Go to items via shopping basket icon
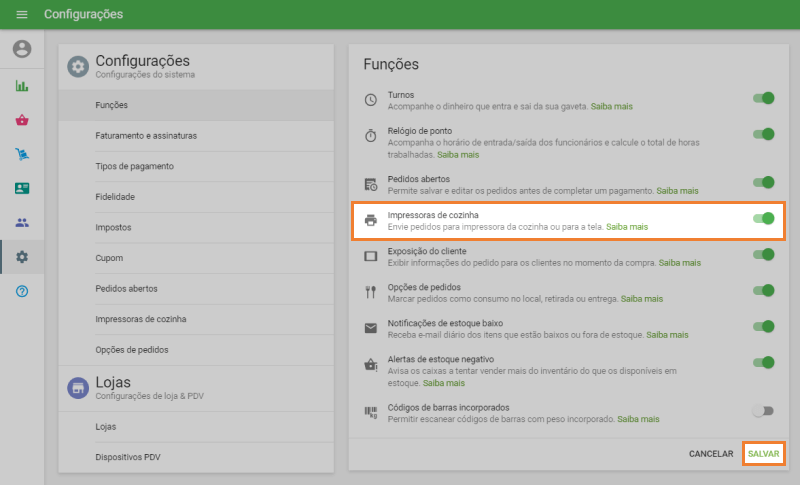This screenshot has width=800, height=485. point(22,120)
